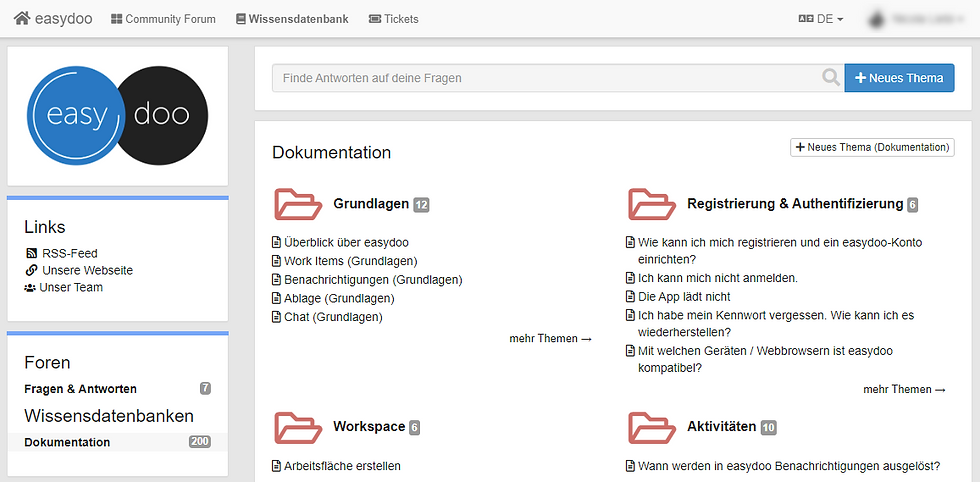Click document icon beside 'Ich habe mein Kennwort vergessen'
This screenshot has height=482, width=980.
pos(630,315)
